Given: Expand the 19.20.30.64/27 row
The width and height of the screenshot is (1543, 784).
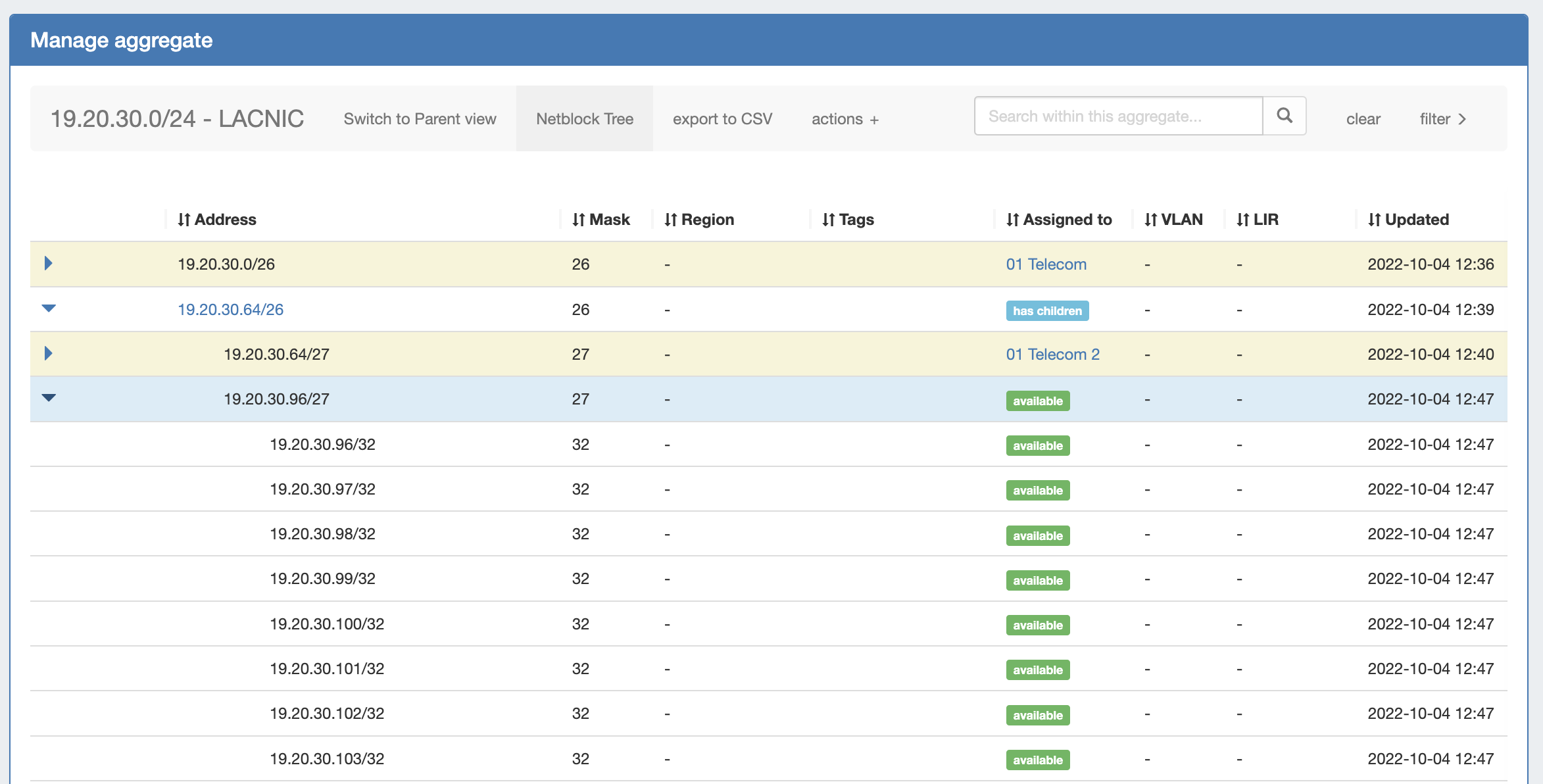Looking at the screenshot, I should click(48, 354).
